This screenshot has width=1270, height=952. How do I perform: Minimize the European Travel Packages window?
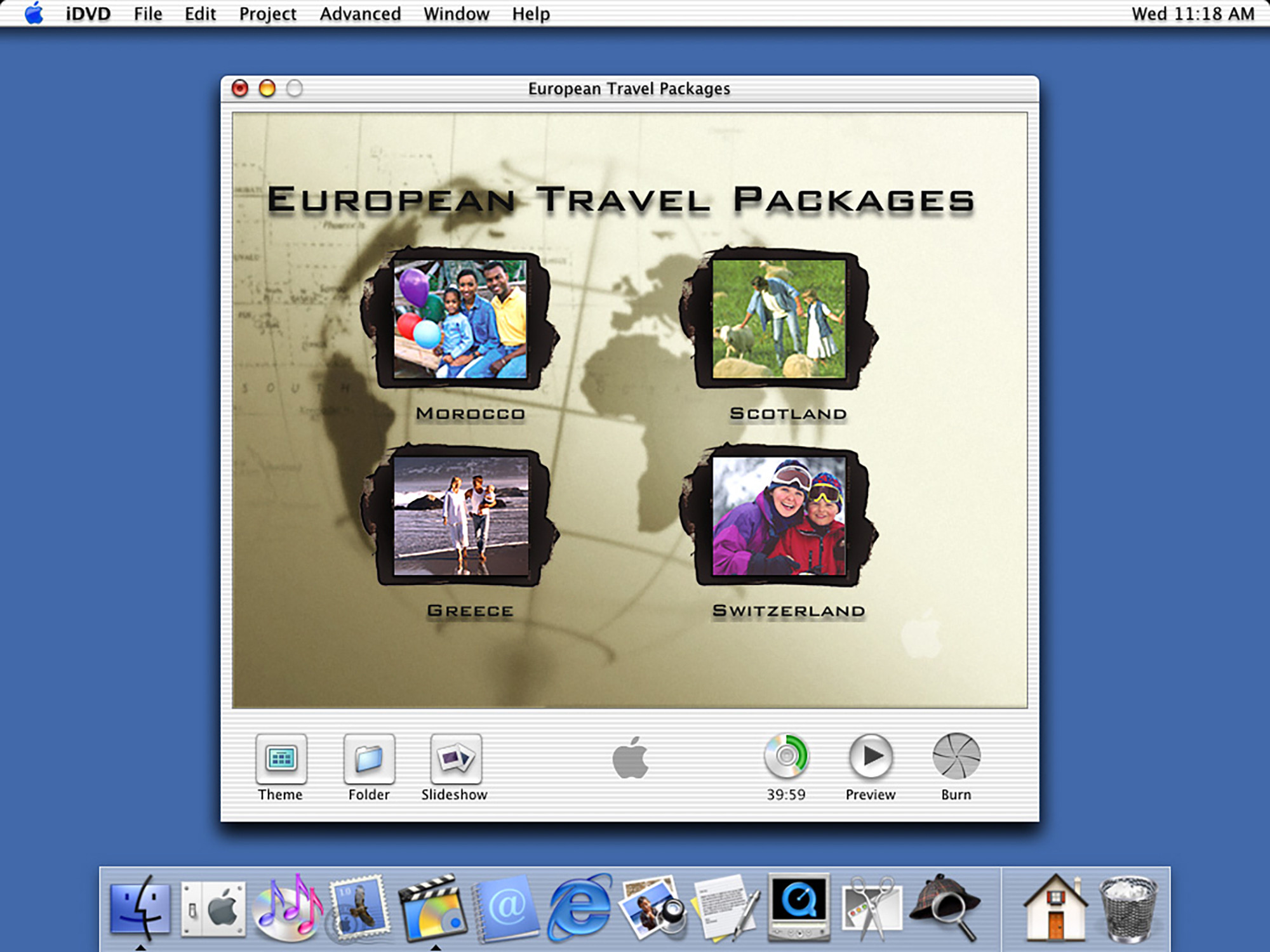pyautogui.click(x=267, y=88)
